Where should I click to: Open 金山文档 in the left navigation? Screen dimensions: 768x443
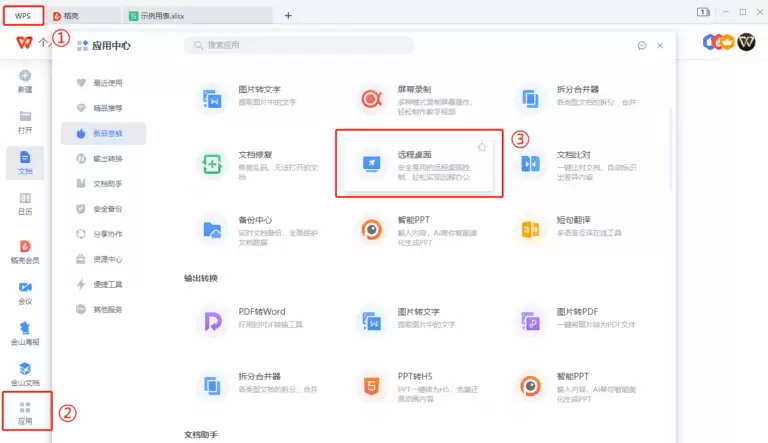25,374
